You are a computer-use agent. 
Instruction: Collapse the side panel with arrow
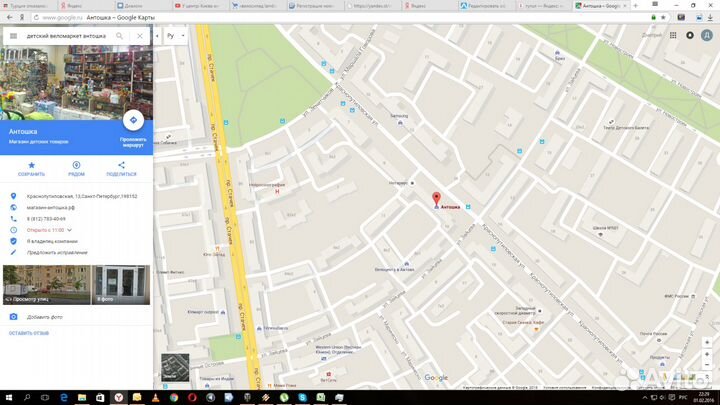tap(157, 36)
